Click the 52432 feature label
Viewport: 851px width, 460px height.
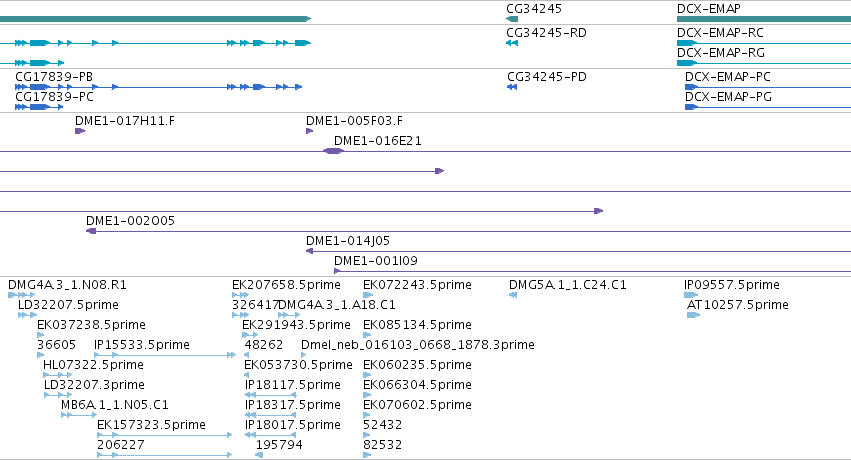383,425
